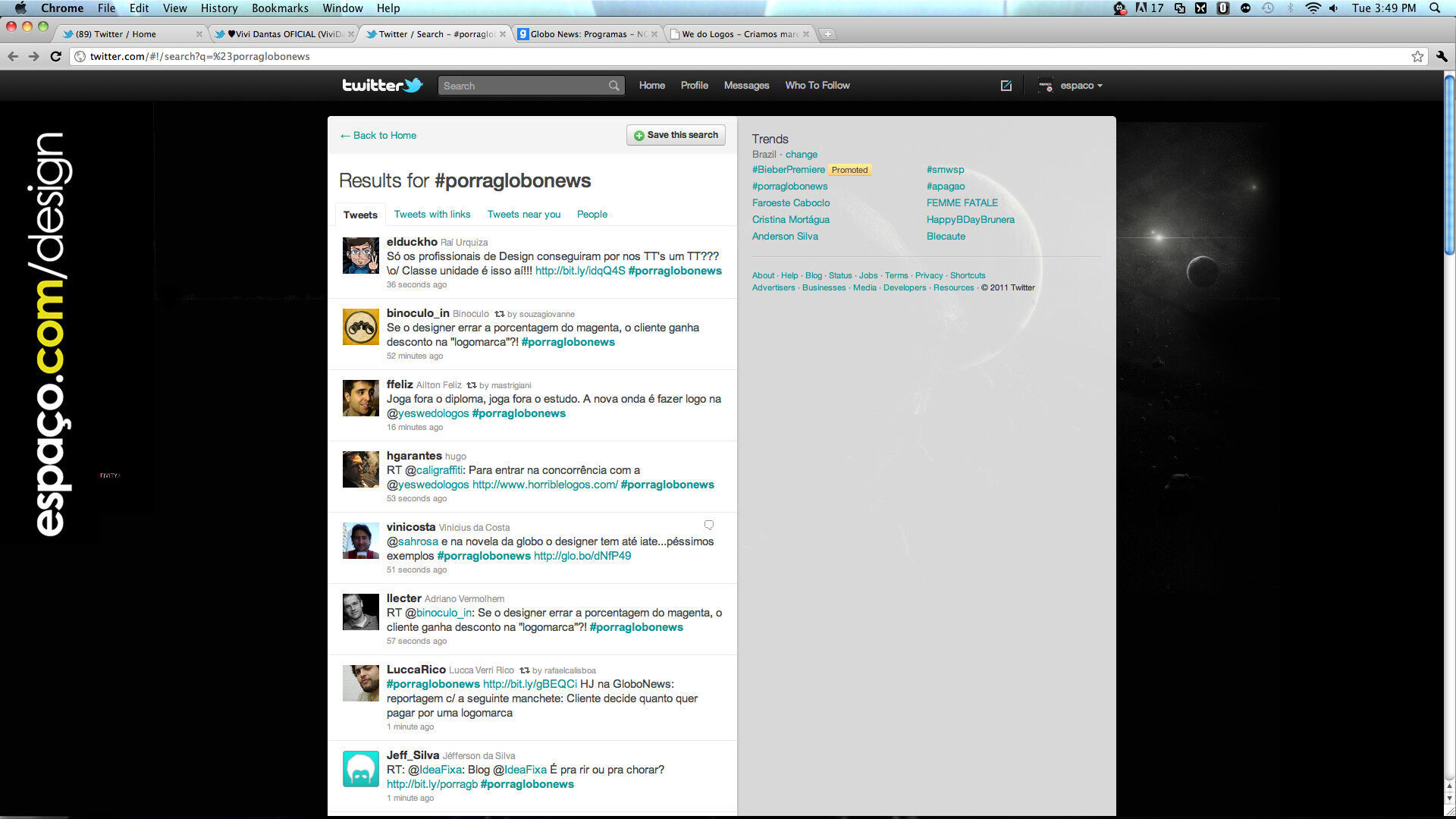Expand the espaco account dropdown
Viewport: 1456px width, 819px height.
pyautogui.click(x=1081, y=86)
